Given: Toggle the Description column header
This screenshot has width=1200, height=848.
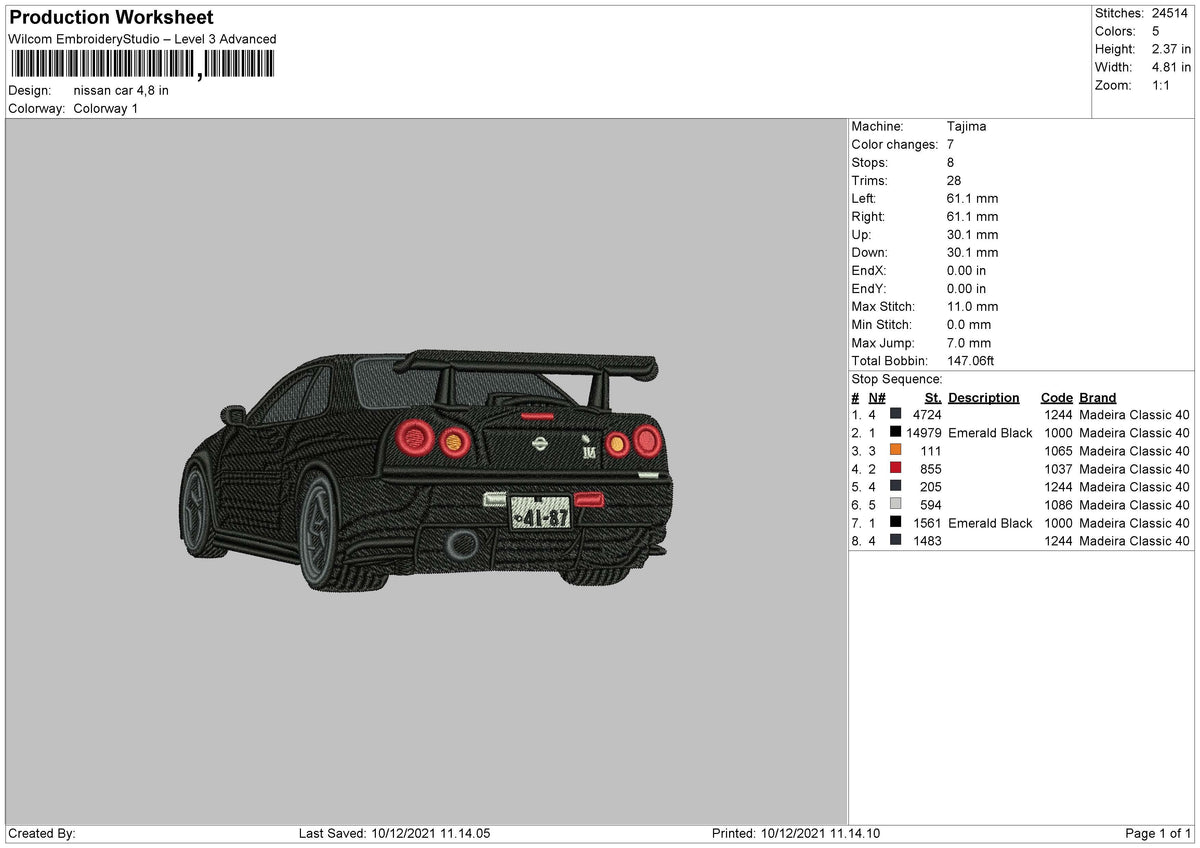Looking at the screenshot, I should 983,397.
